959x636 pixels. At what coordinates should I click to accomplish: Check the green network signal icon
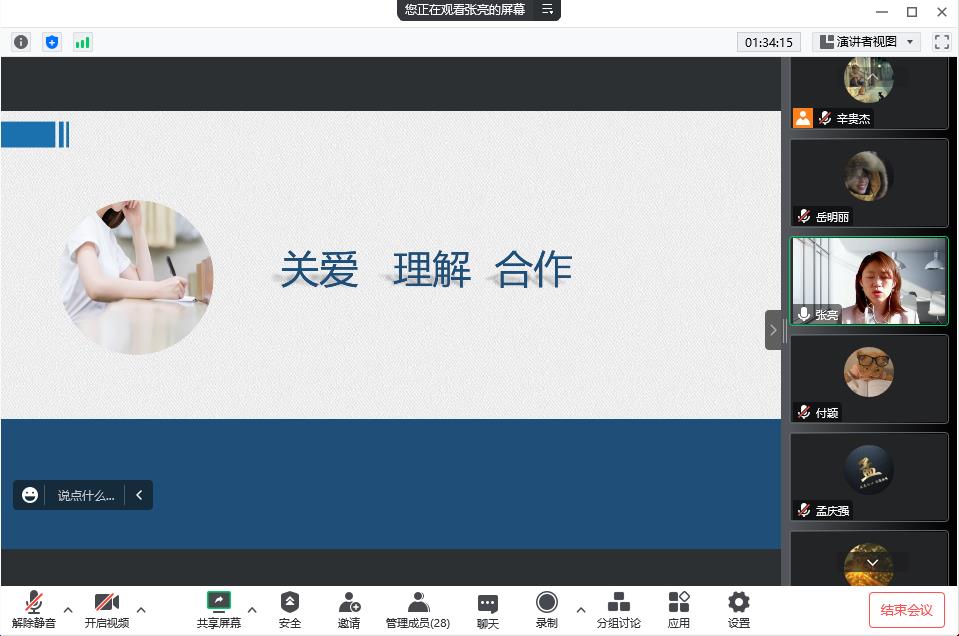point(83,42)
